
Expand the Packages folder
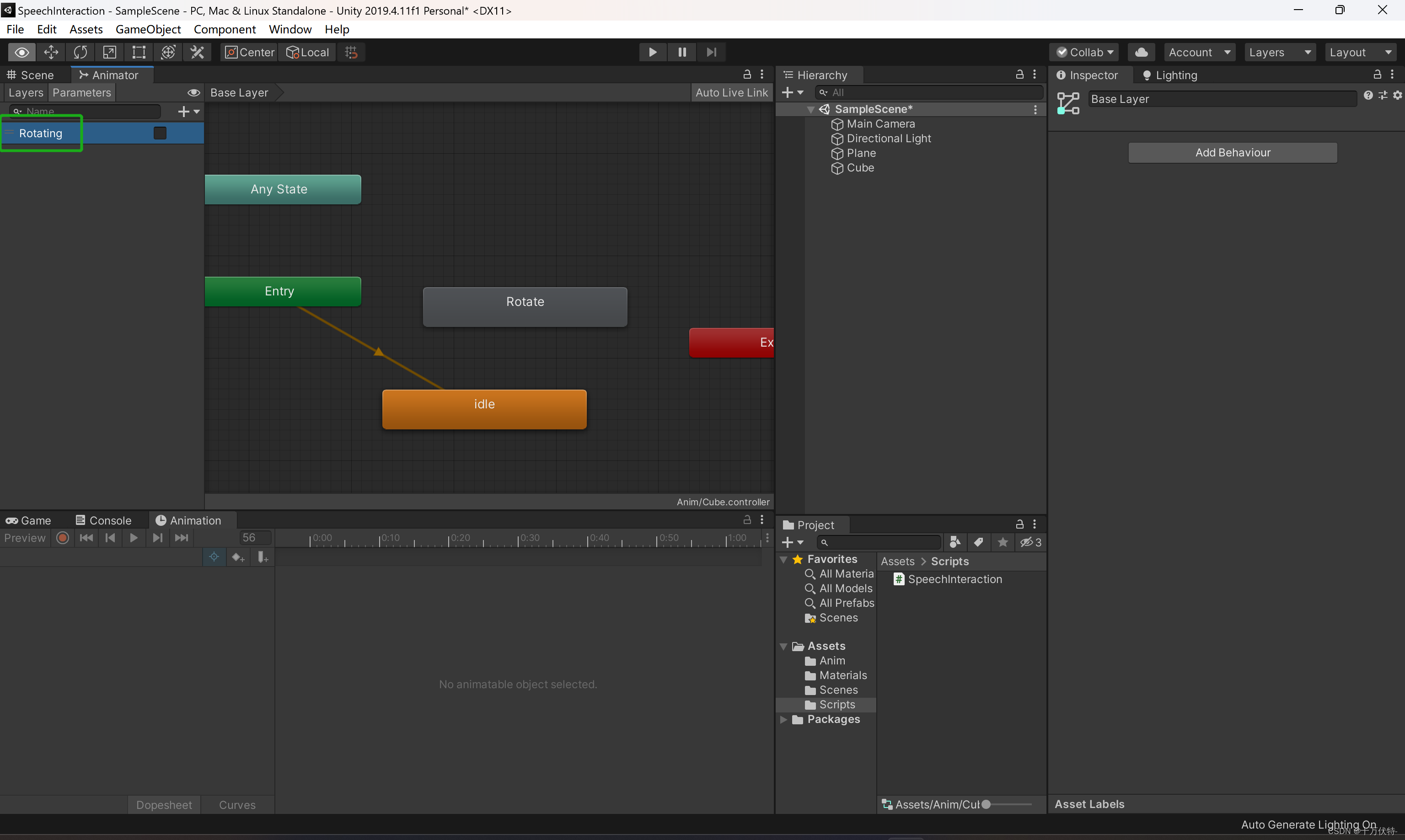[783, 719]
